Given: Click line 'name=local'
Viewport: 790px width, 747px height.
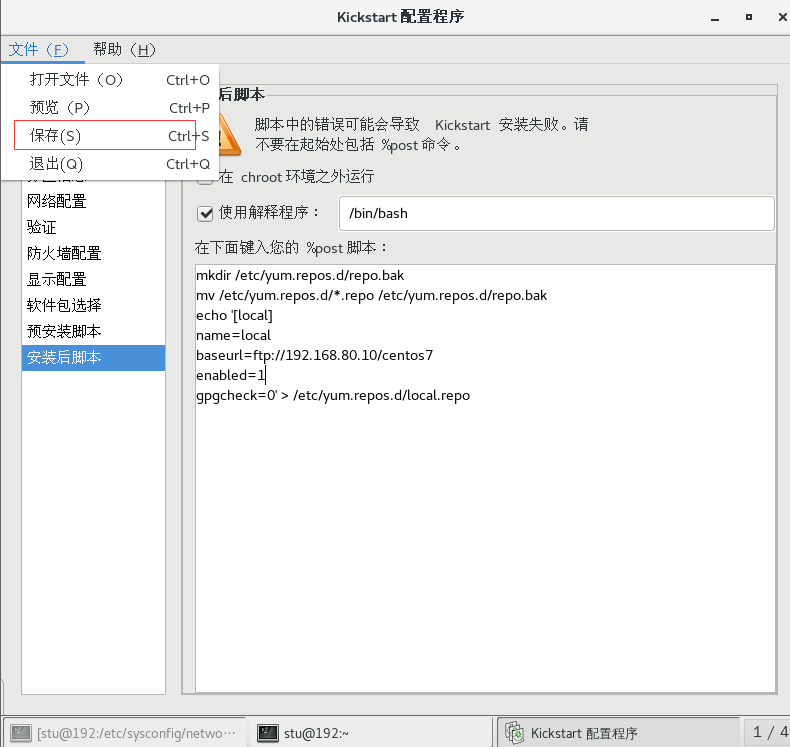Looking at the screenshot, I should [x=233, y=335].
